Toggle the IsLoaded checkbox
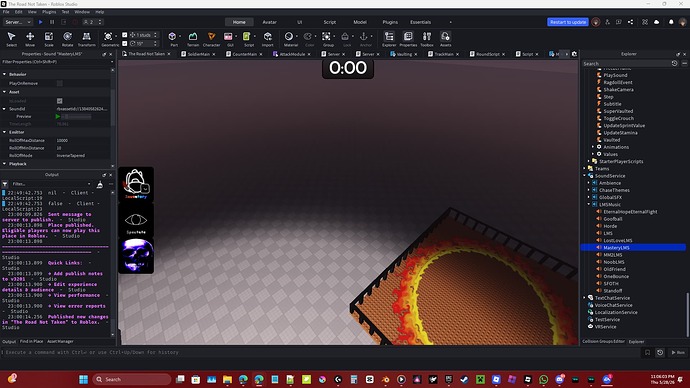 59,101
